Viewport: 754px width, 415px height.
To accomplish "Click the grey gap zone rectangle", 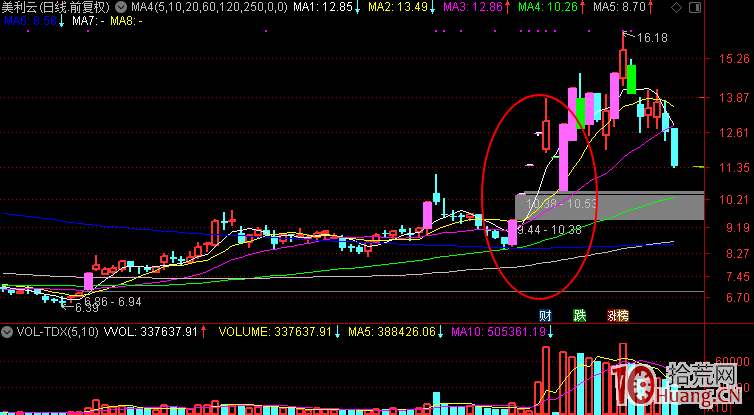I will (x=609, y=205).
